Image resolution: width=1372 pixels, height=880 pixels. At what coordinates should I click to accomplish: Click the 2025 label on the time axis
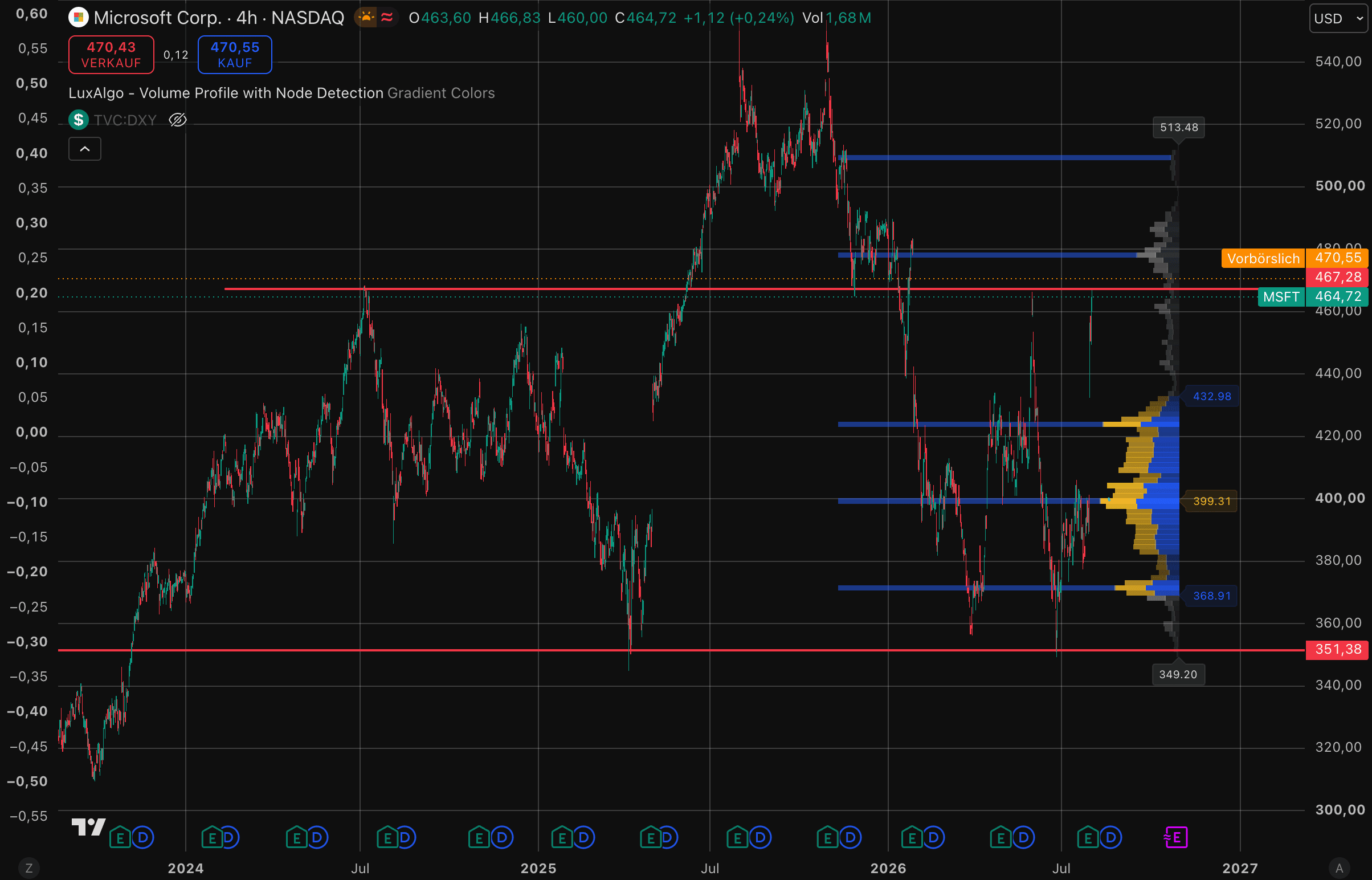(x=538, y=869)
